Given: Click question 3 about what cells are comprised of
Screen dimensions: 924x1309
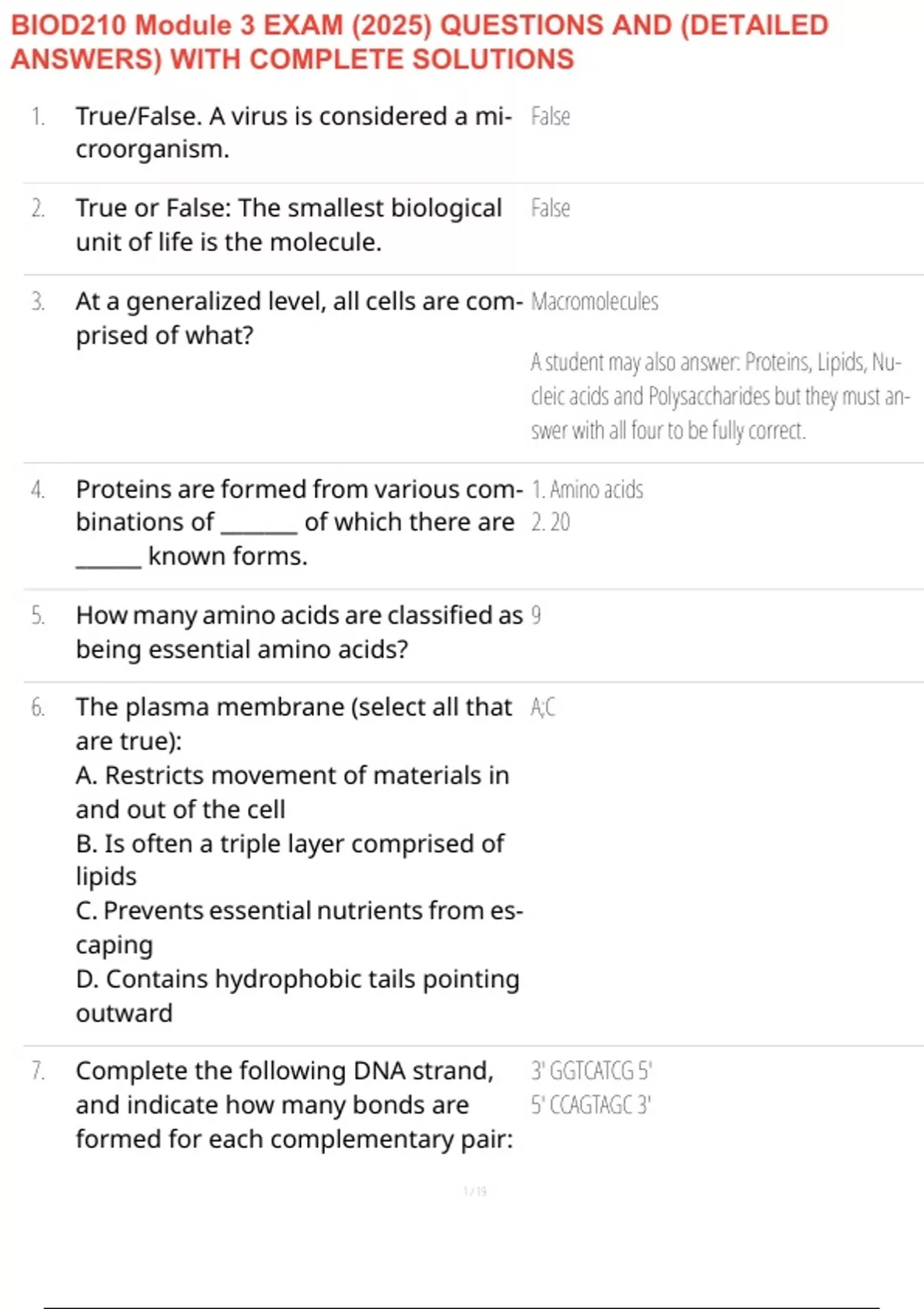Looking at the screenshot, I should [299, 318].
